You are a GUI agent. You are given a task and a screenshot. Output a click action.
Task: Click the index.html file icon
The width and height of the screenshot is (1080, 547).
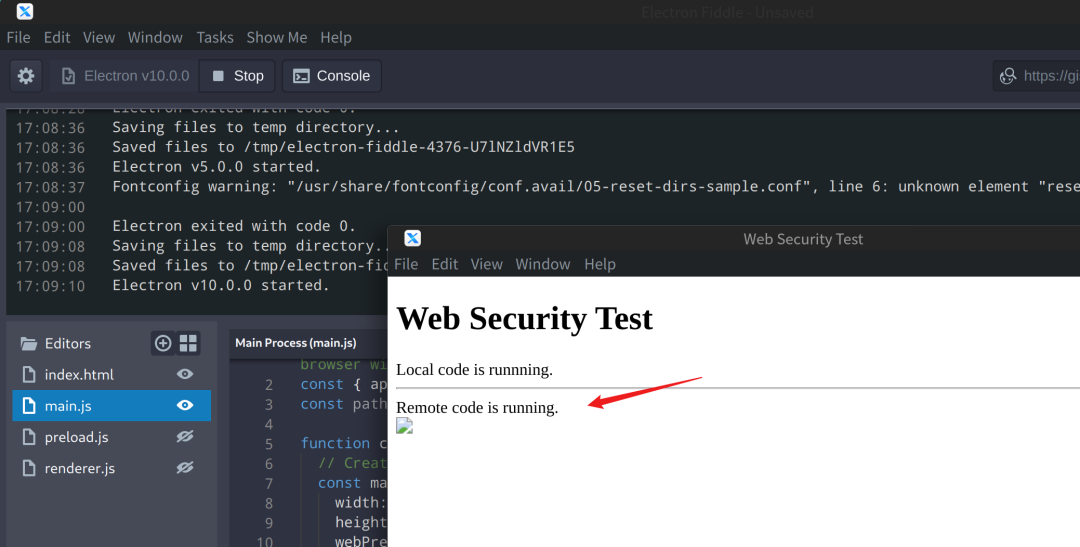click(x=28, y=375)
